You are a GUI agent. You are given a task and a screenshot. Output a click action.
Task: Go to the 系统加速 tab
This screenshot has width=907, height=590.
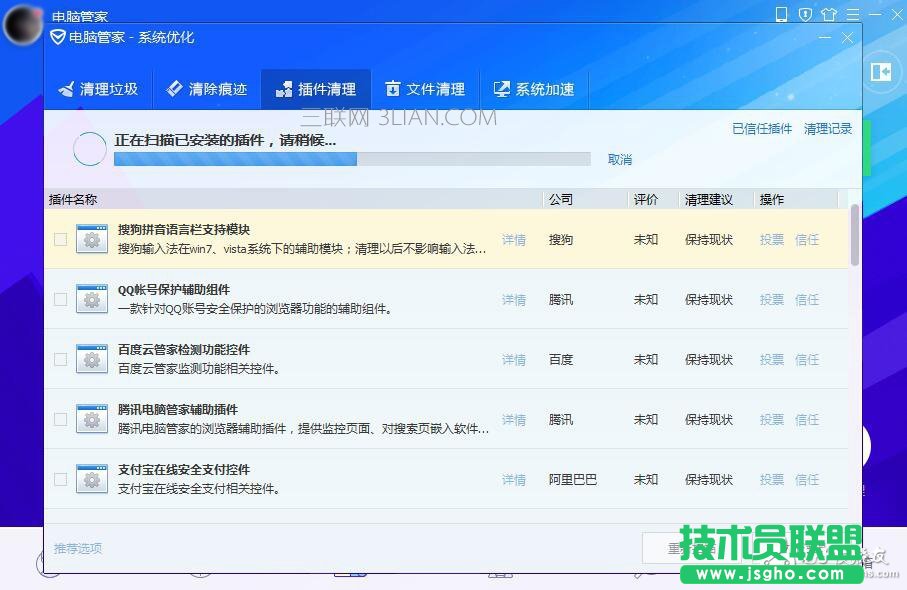pos(534,89)
